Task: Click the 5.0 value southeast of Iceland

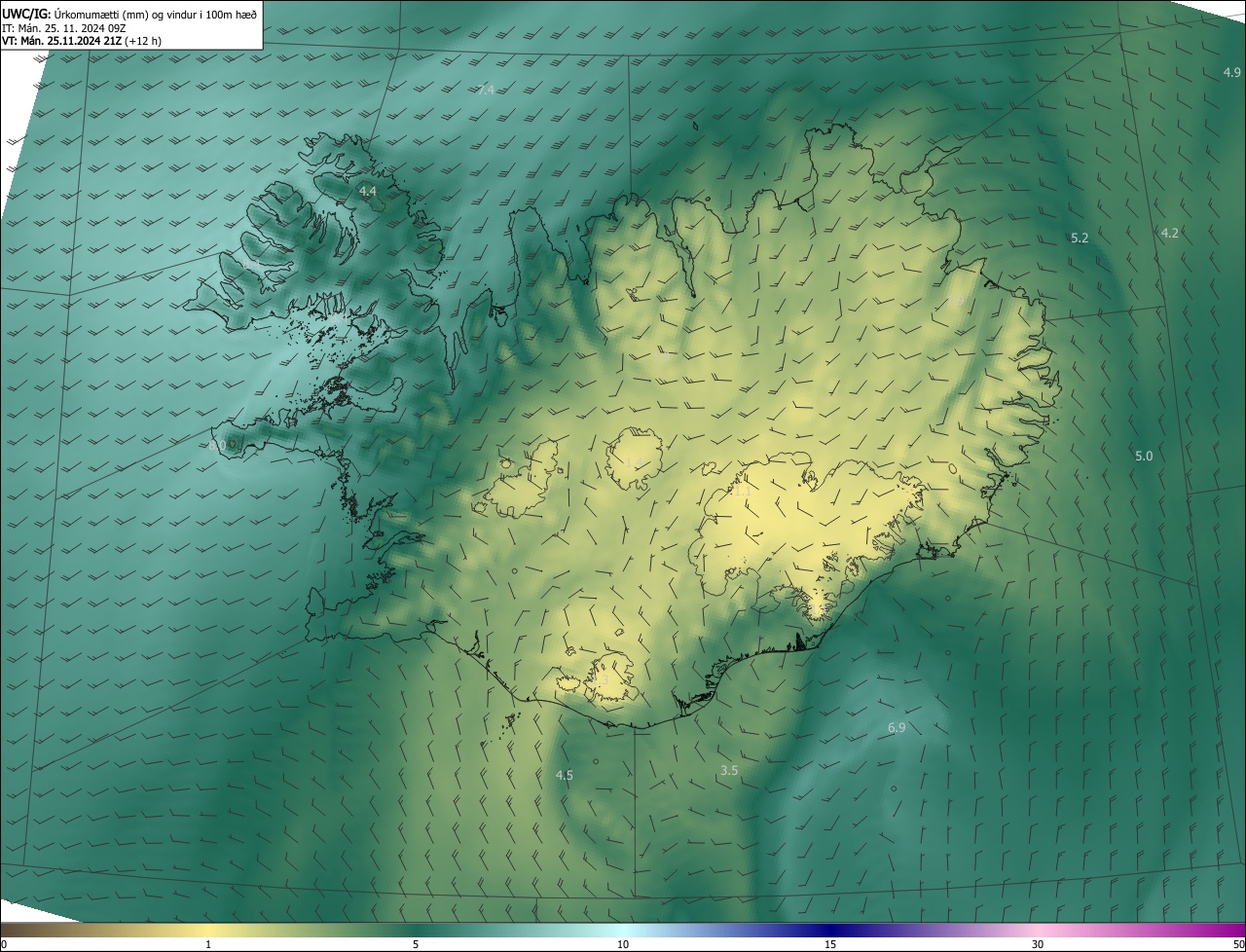Action: tap(1143, 456)
